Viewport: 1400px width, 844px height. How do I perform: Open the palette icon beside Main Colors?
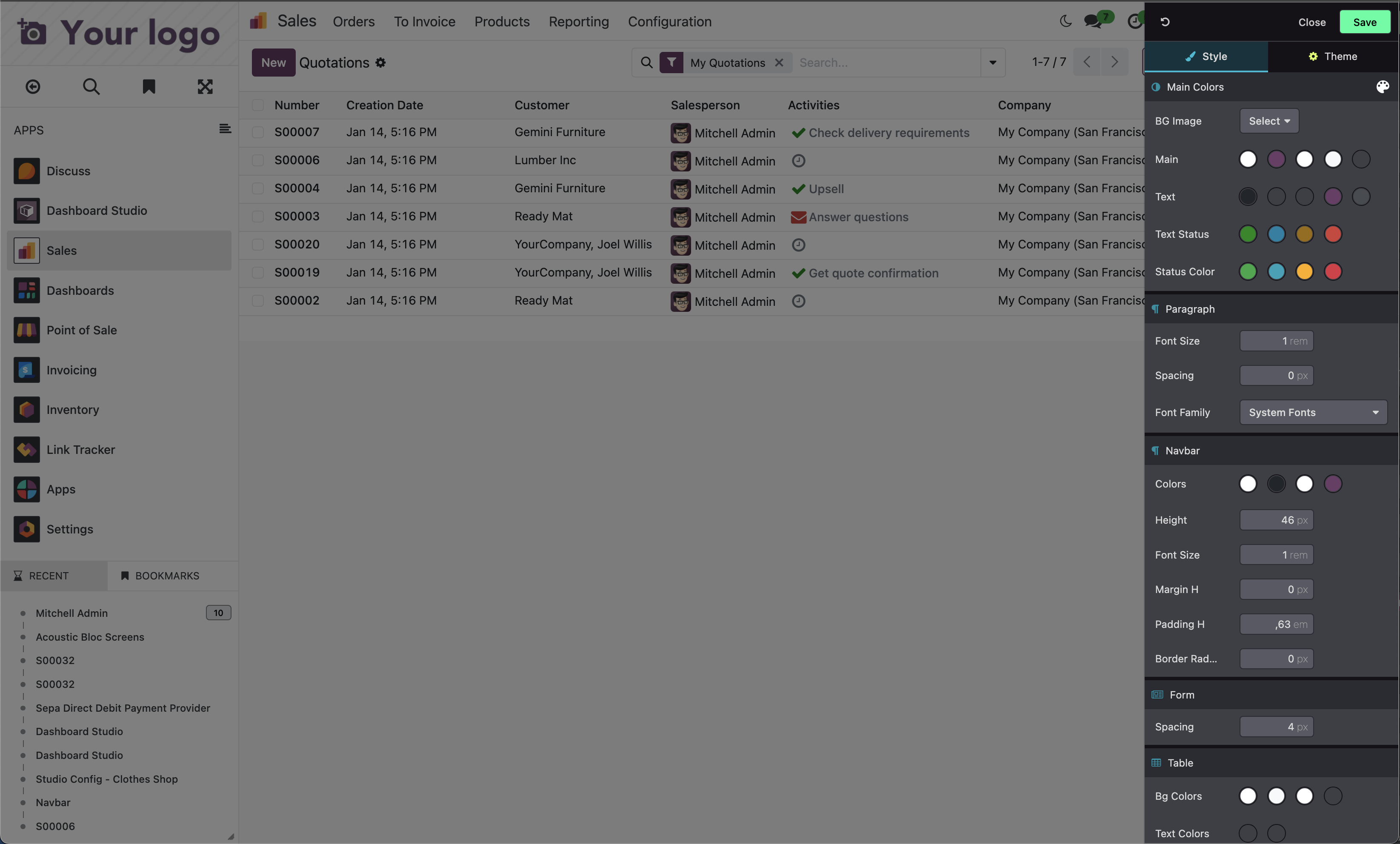[1383, 87]
